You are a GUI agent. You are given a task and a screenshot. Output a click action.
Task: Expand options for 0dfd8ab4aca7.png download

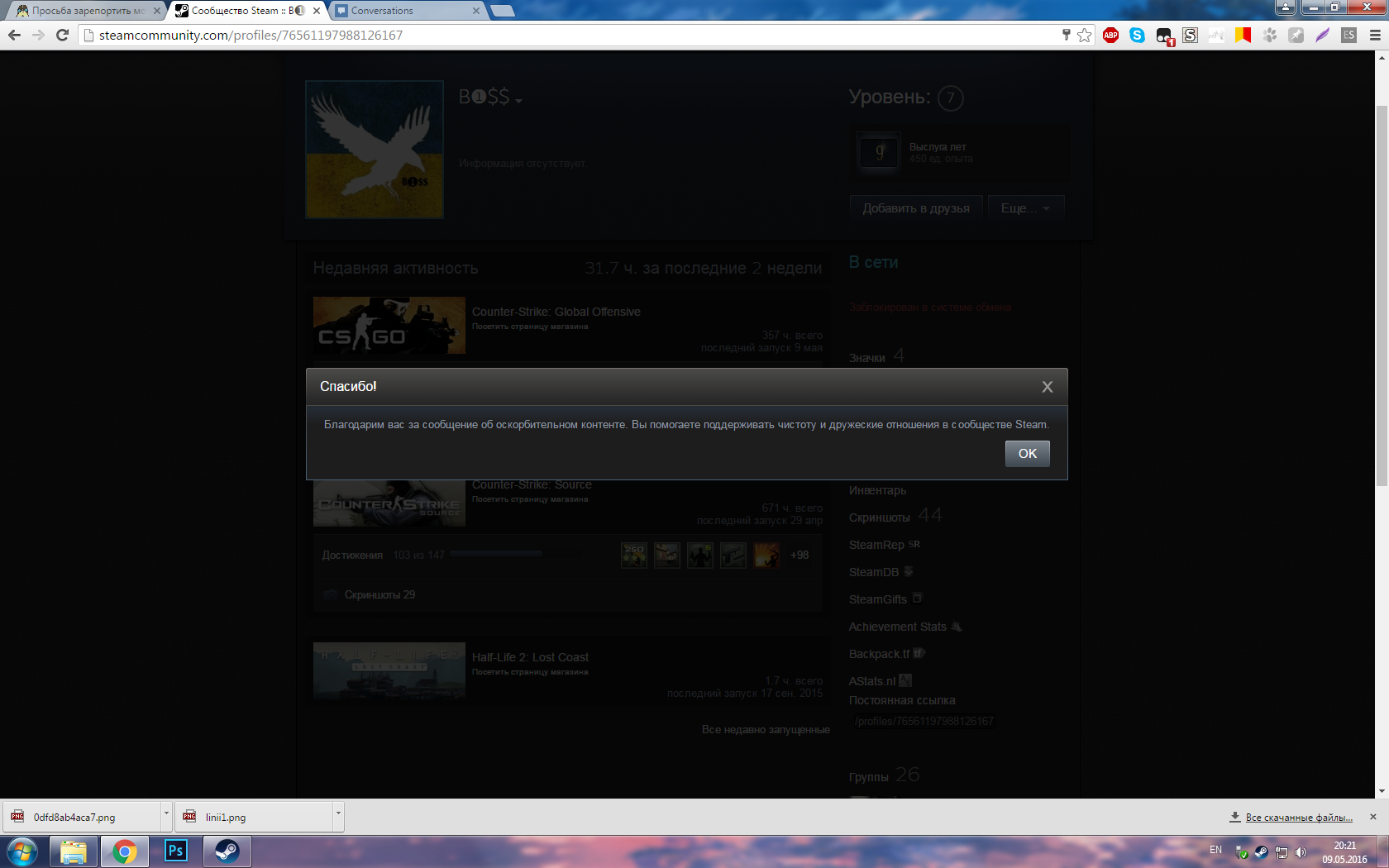click(166, 817)
